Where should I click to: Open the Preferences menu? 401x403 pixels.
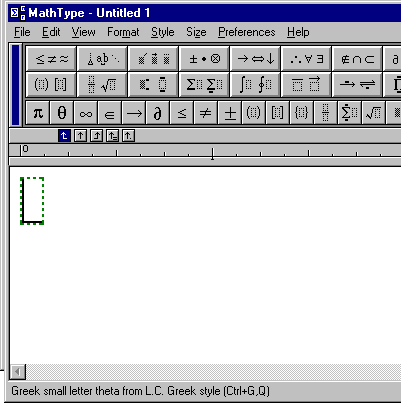pyautogui.click(x=247, y=32)
